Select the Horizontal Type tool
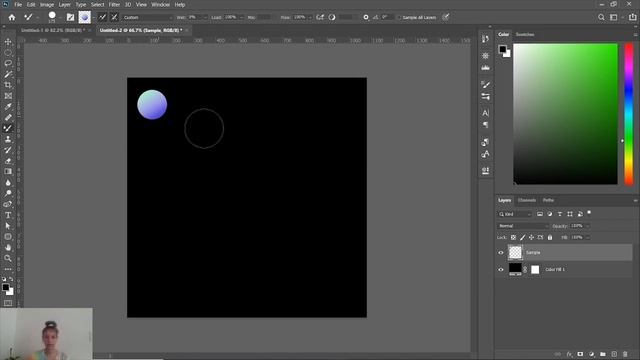 (x=8, y=215)
